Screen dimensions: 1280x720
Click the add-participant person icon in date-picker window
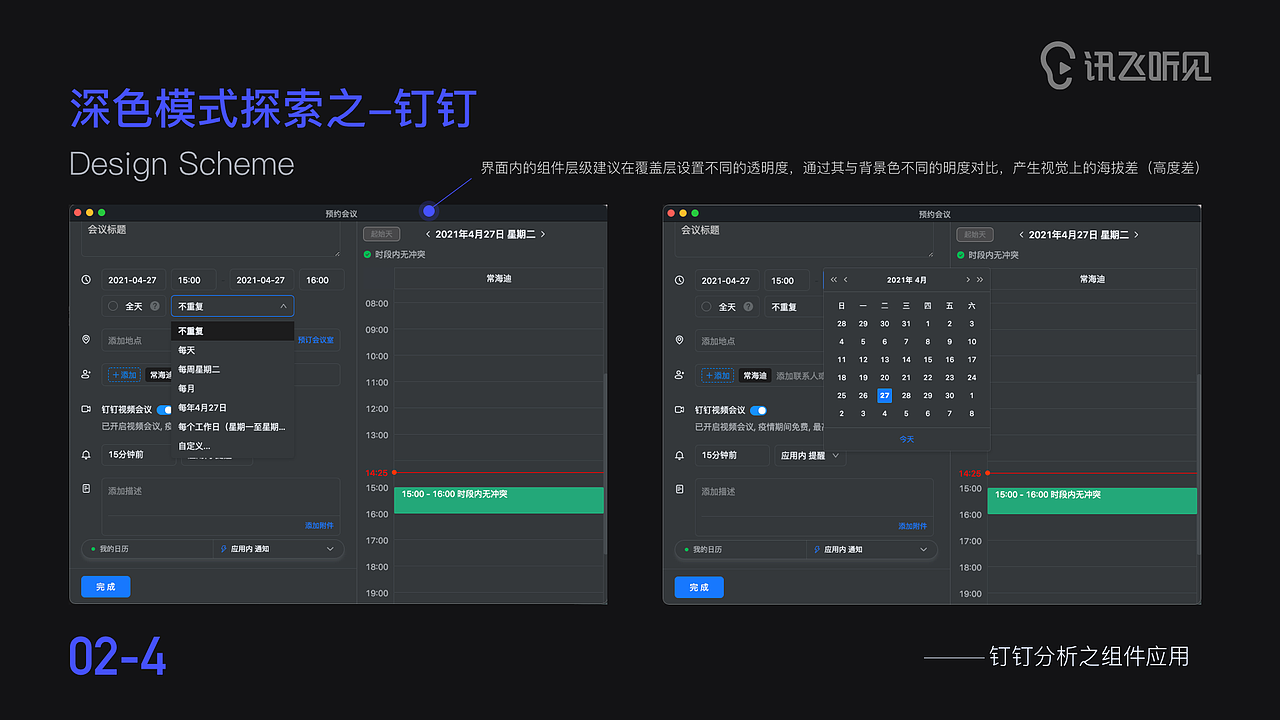pyautogui.click(x=680, y=375)
